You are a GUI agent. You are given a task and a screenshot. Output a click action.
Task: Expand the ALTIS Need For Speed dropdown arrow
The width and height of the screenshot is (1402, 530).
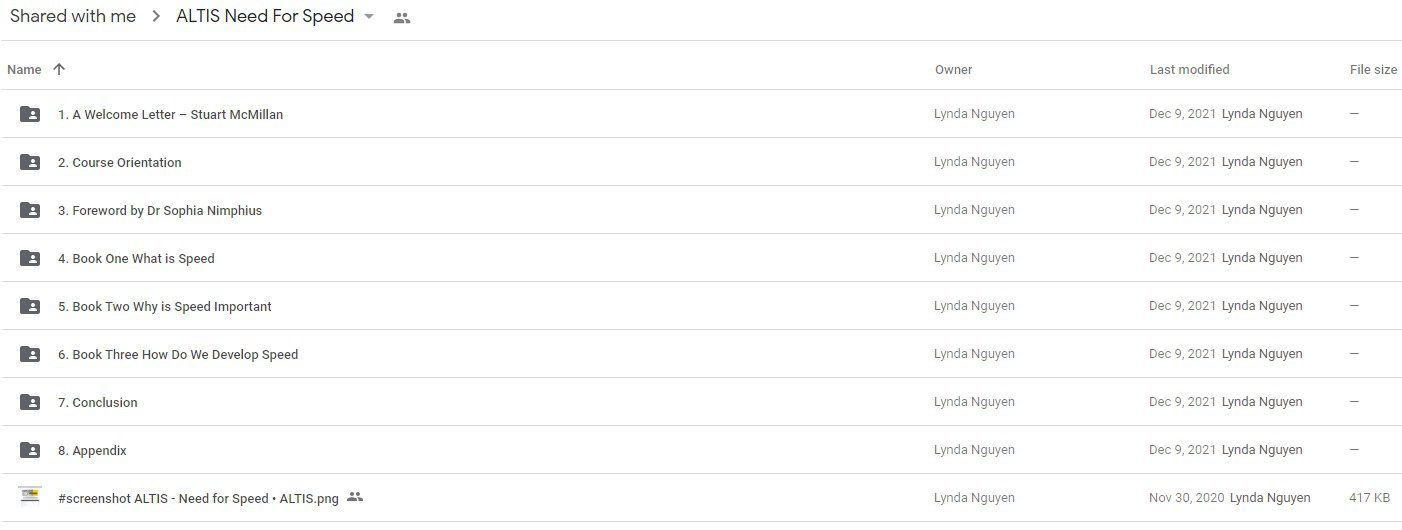(x=369, y=17)
